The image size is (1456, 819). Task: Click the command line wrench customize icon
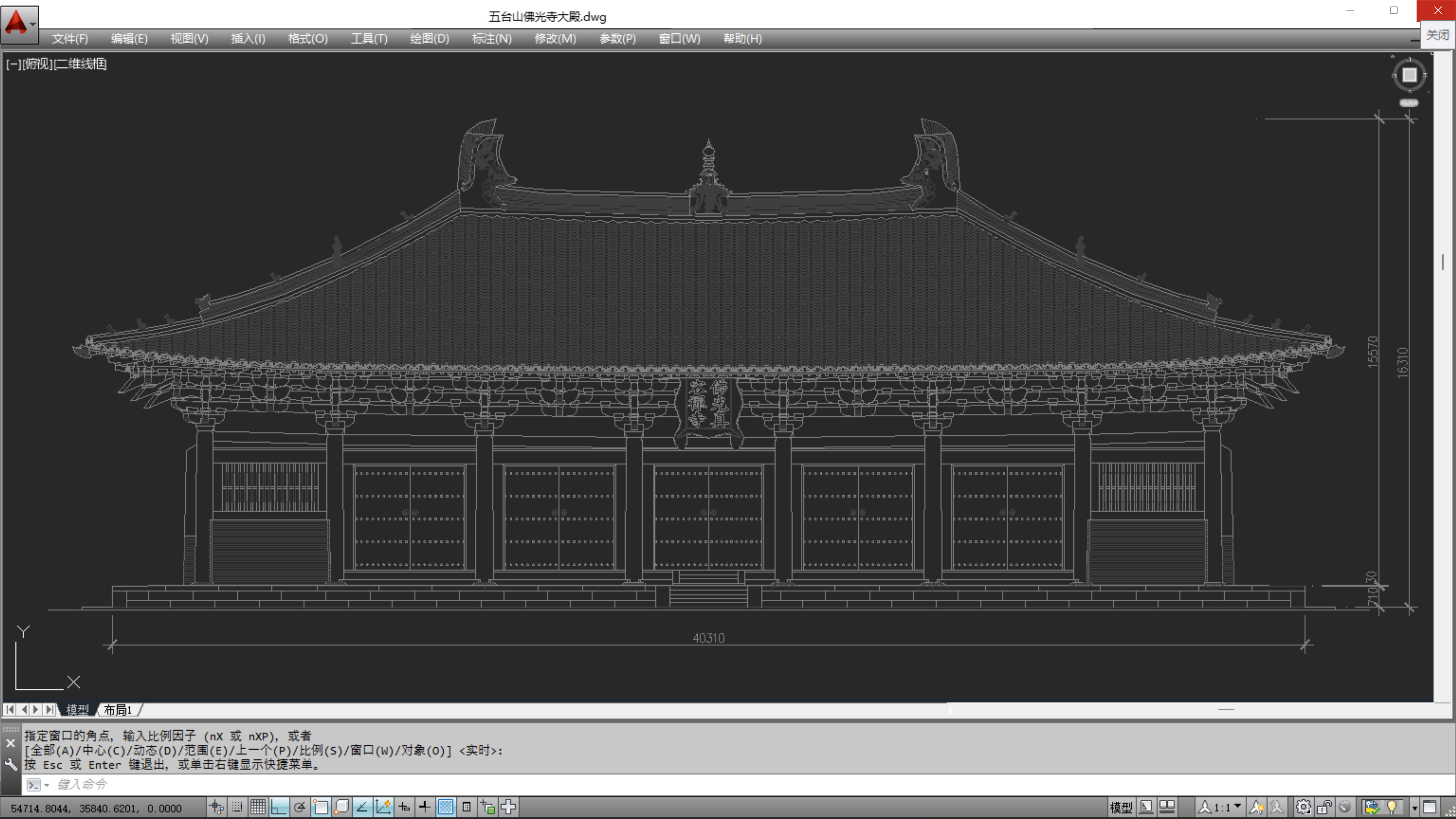[11, 765]
